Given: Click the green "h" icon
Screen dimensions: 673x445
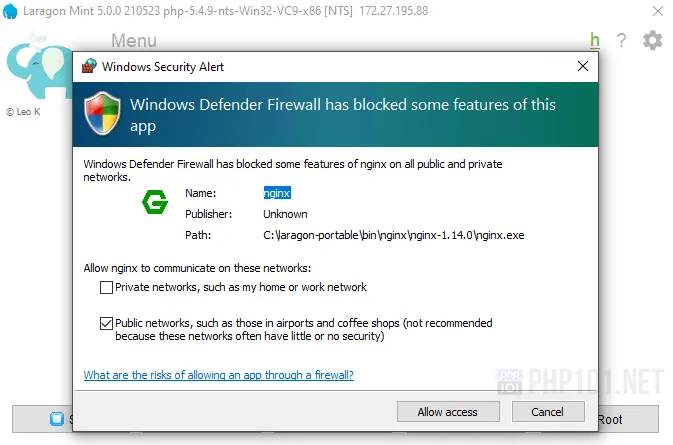Looking at the screenshot, I should pos(595,41).
